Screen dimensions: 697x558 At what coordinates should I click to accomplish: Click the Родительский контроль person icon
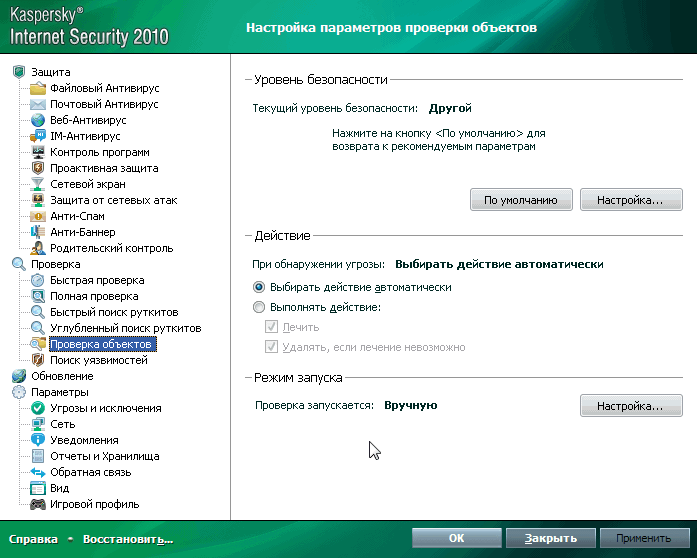(x=38, y=248)
